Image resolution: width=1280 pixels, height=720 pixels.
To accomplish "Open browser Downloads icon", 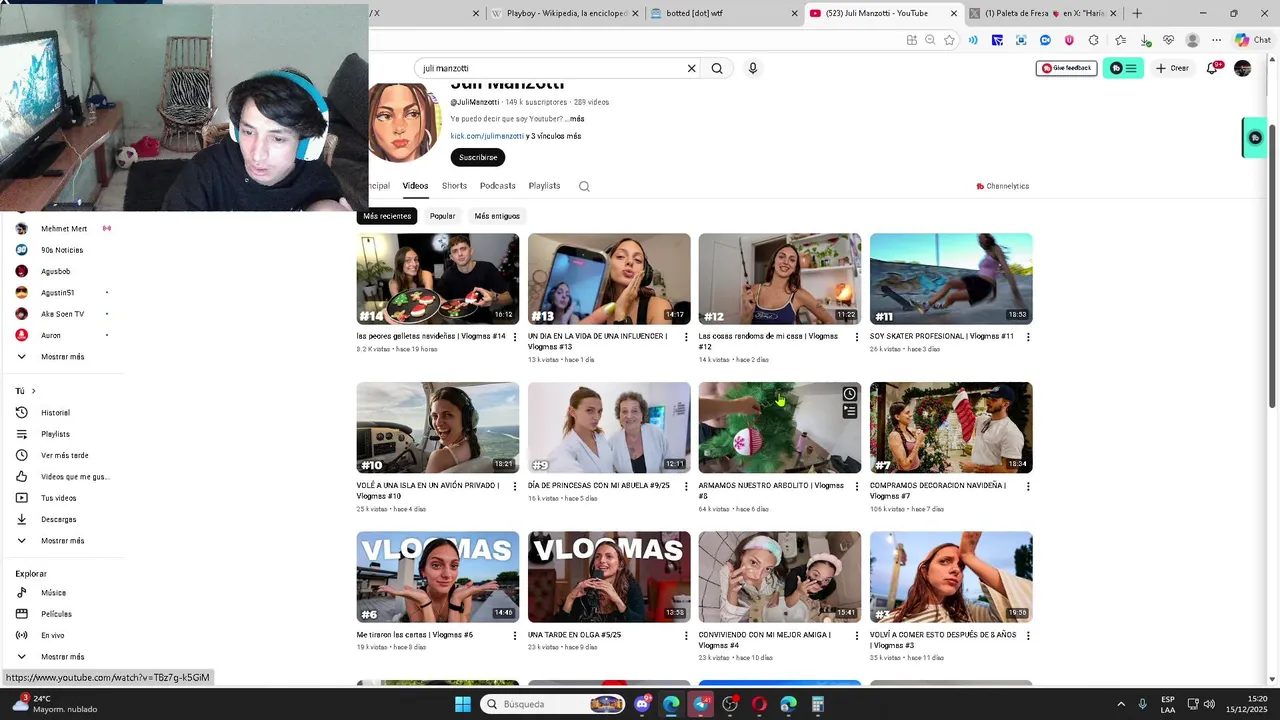I will pos(1145,40).
